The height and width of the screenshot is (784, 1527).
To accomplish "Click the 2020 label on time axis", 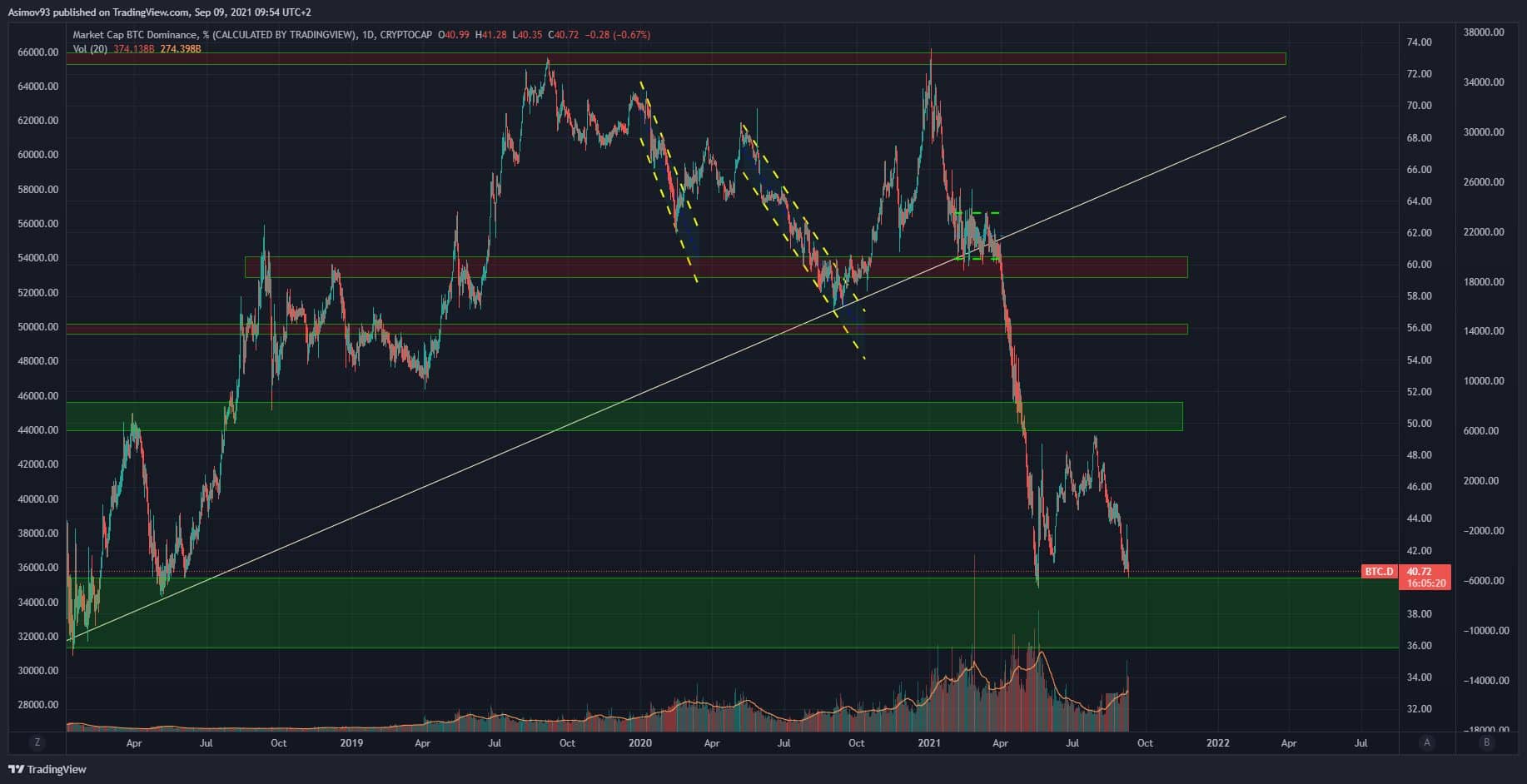I will pos(639,742).
